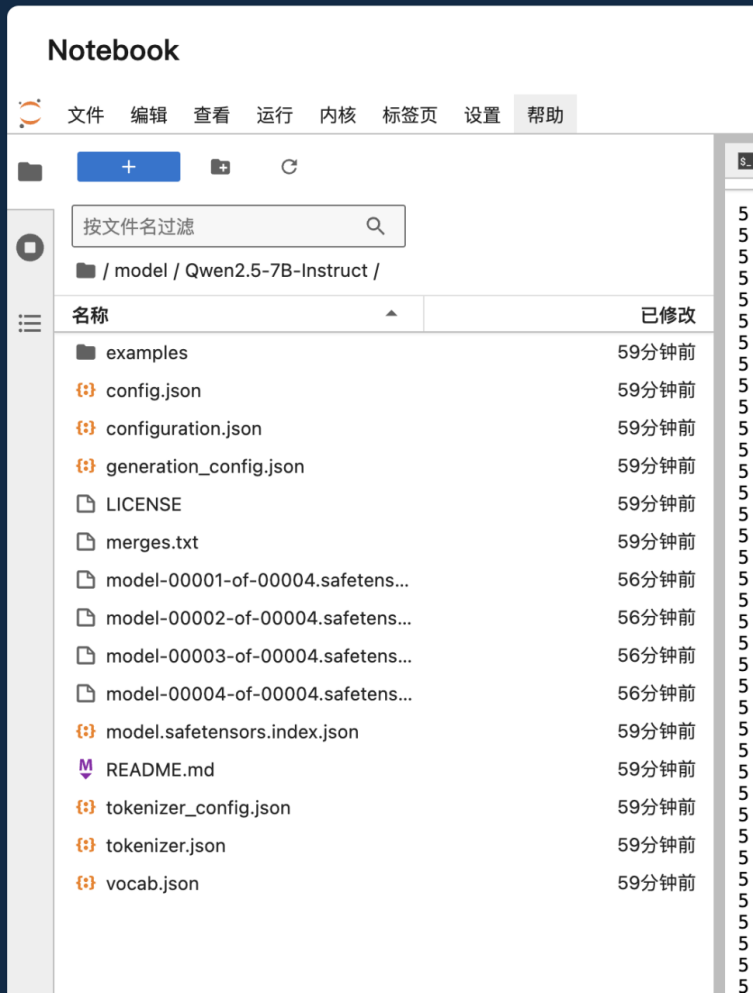
Task: Click the JSON icon beside configuration.json
Action: click(x=86, y=428)
